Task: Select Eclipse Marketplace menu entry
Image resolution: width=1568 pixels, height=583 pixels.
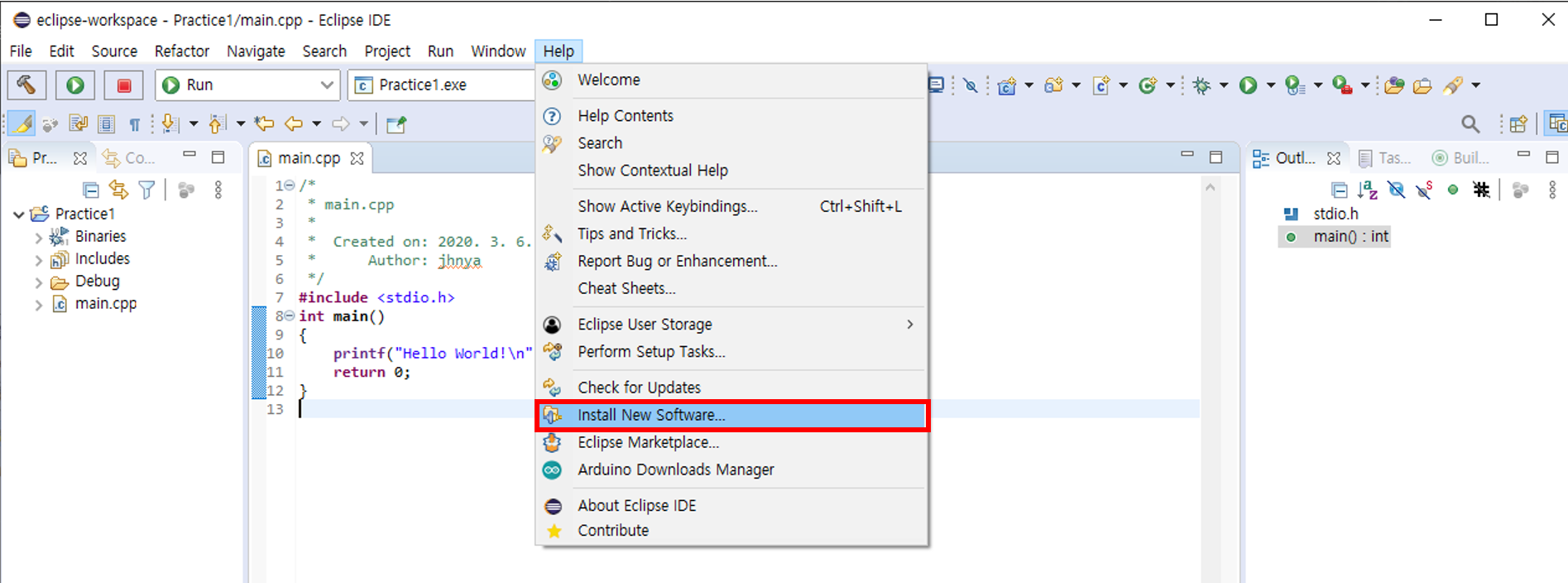Action: tap(732, 442)
